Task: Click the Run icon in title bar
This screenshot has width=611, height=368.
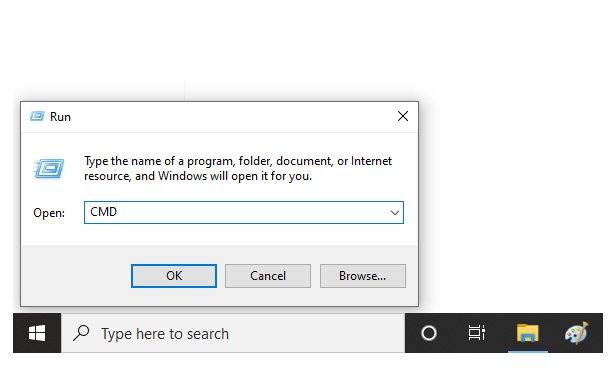Action: coord(37,116)
